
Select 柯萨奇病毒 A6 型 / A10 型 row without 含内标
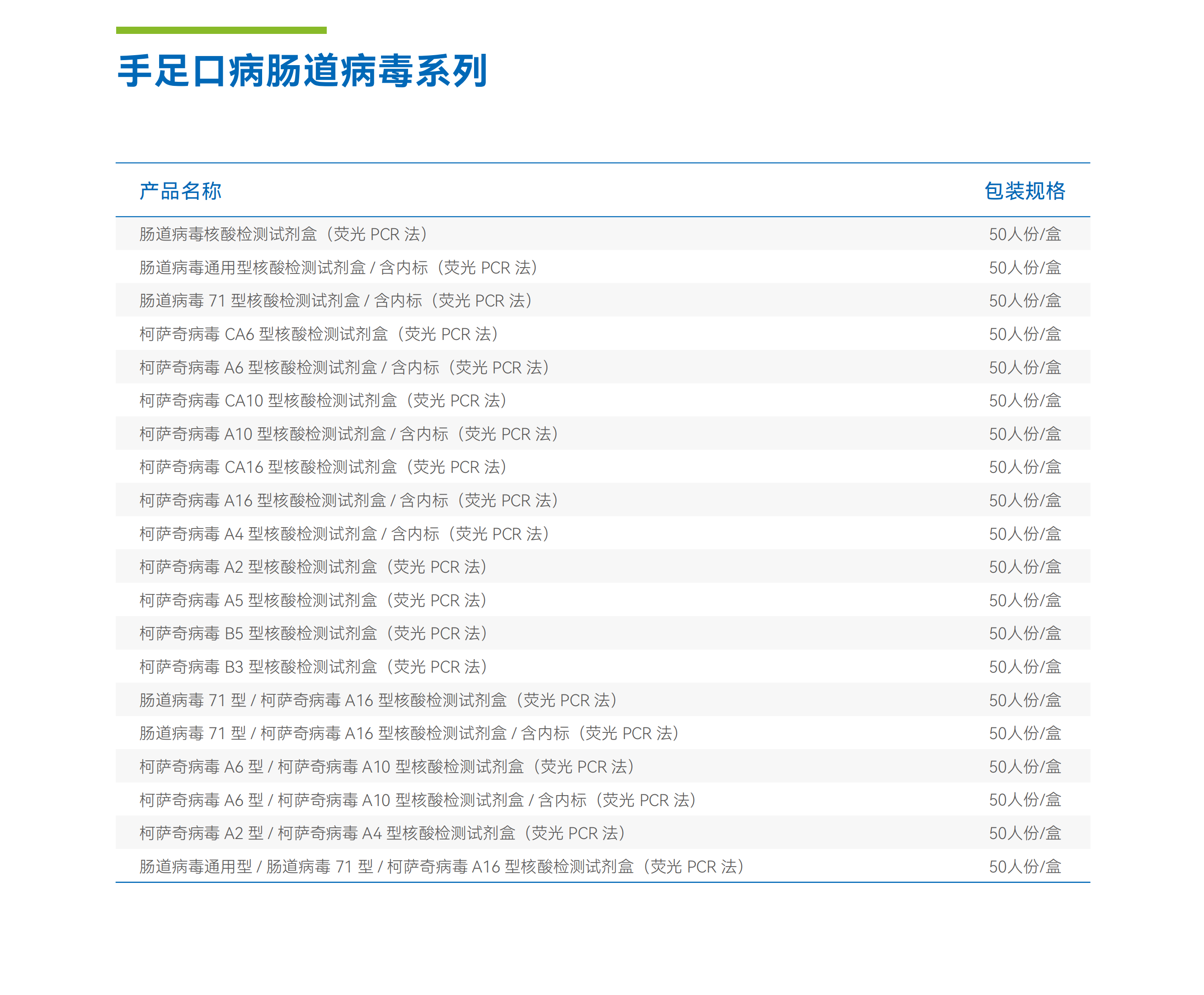(602, 766)
